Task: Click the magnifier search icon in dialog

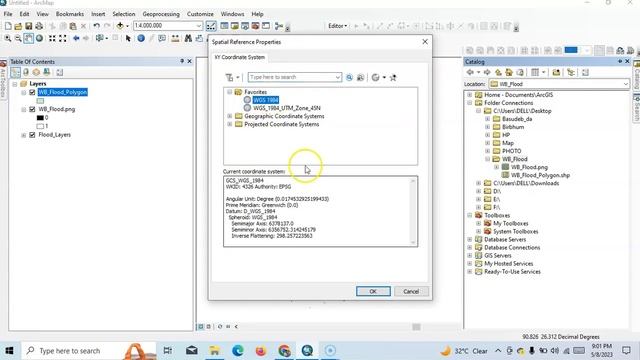Action: 349,78
